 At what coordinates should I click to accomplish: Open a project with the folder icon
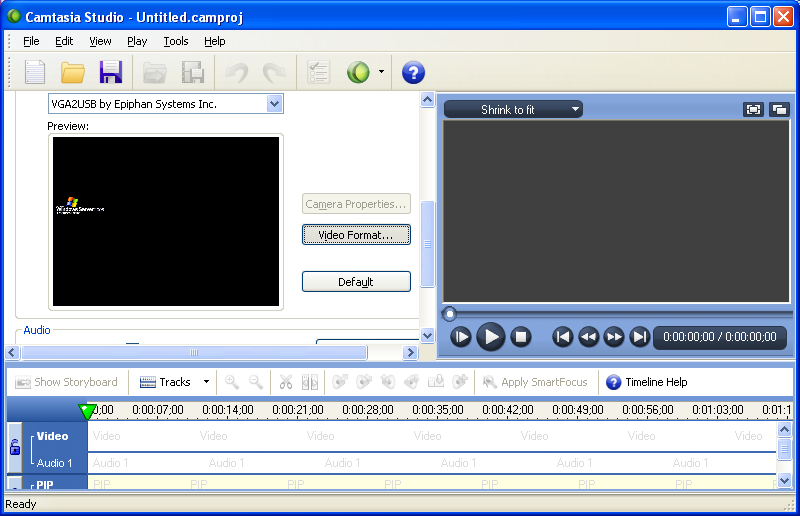click(73, 72)
